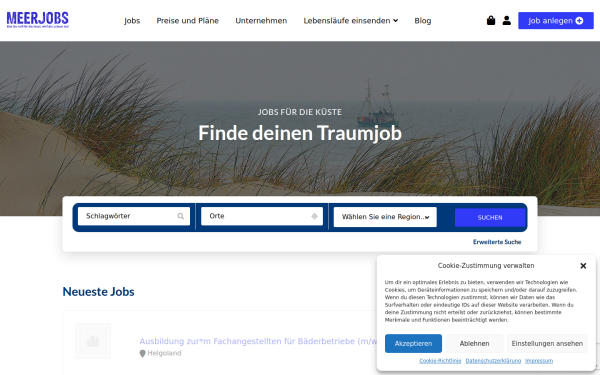Click the Neueste Jobs heading

pos(98,292)
